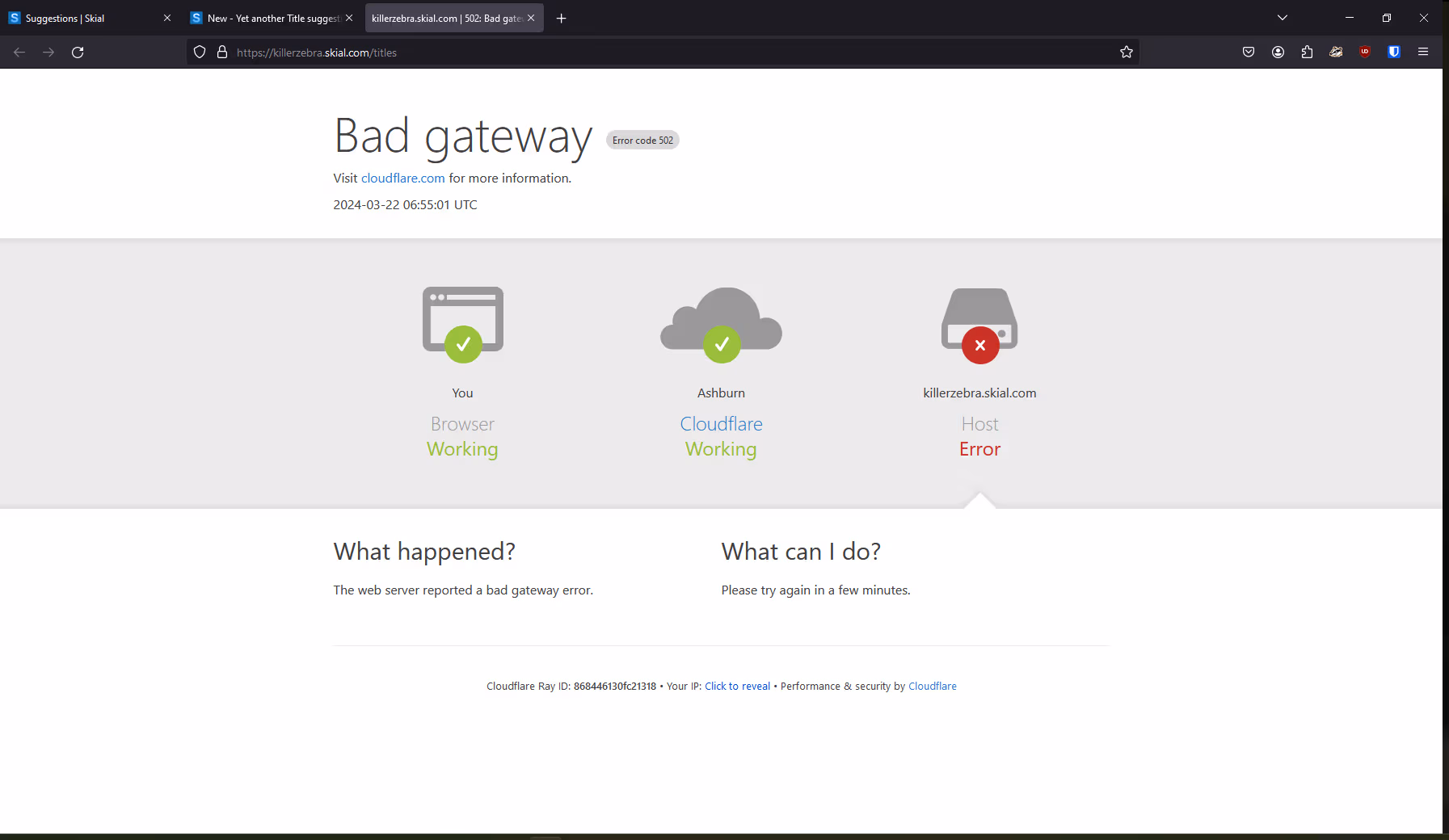
Task: Click the server icon with red X
Action: (x=979, y=325)
